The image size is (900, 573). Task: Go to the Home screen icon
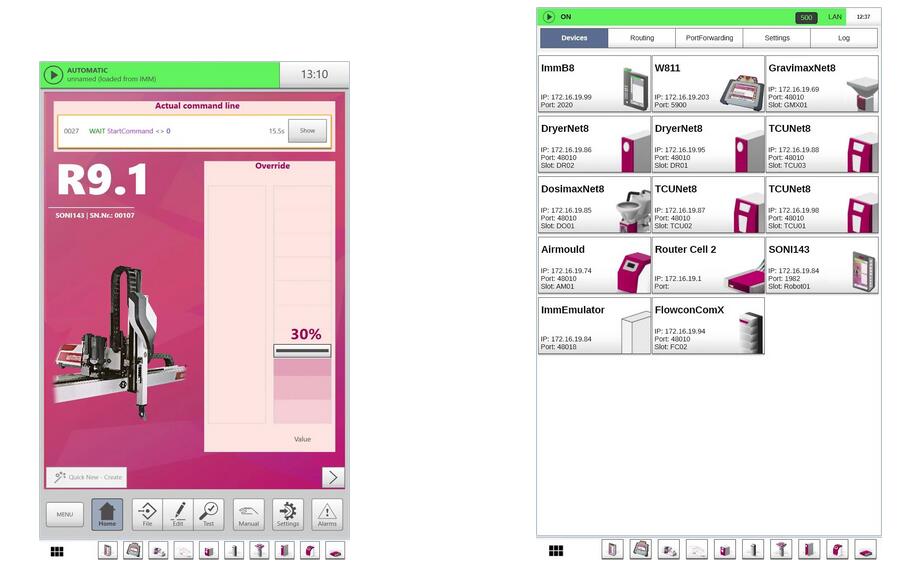(107, 514)
